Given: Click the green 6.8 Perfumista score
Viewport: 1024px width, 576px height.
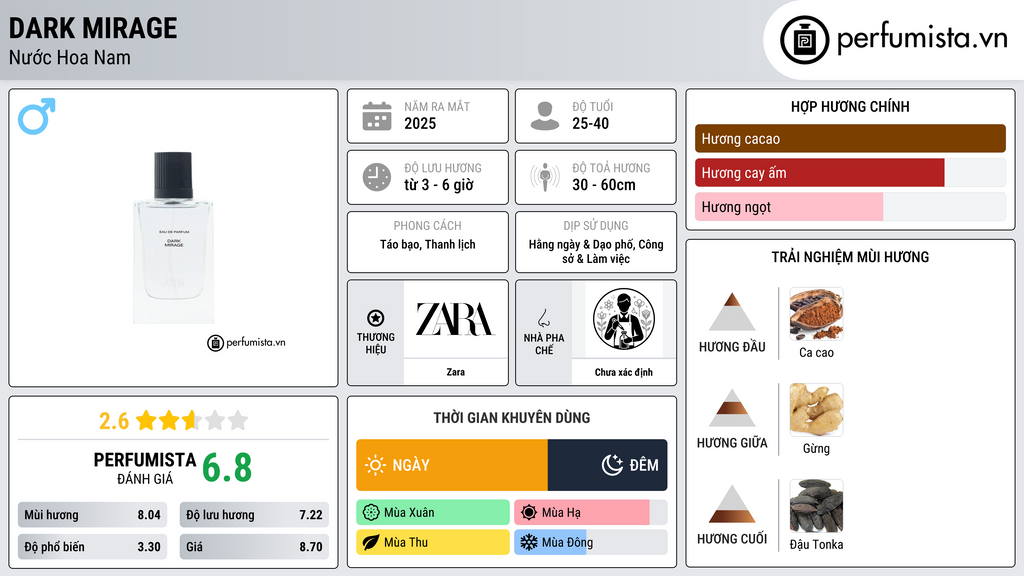Looking at the screenshot, I should click(227, 468).
